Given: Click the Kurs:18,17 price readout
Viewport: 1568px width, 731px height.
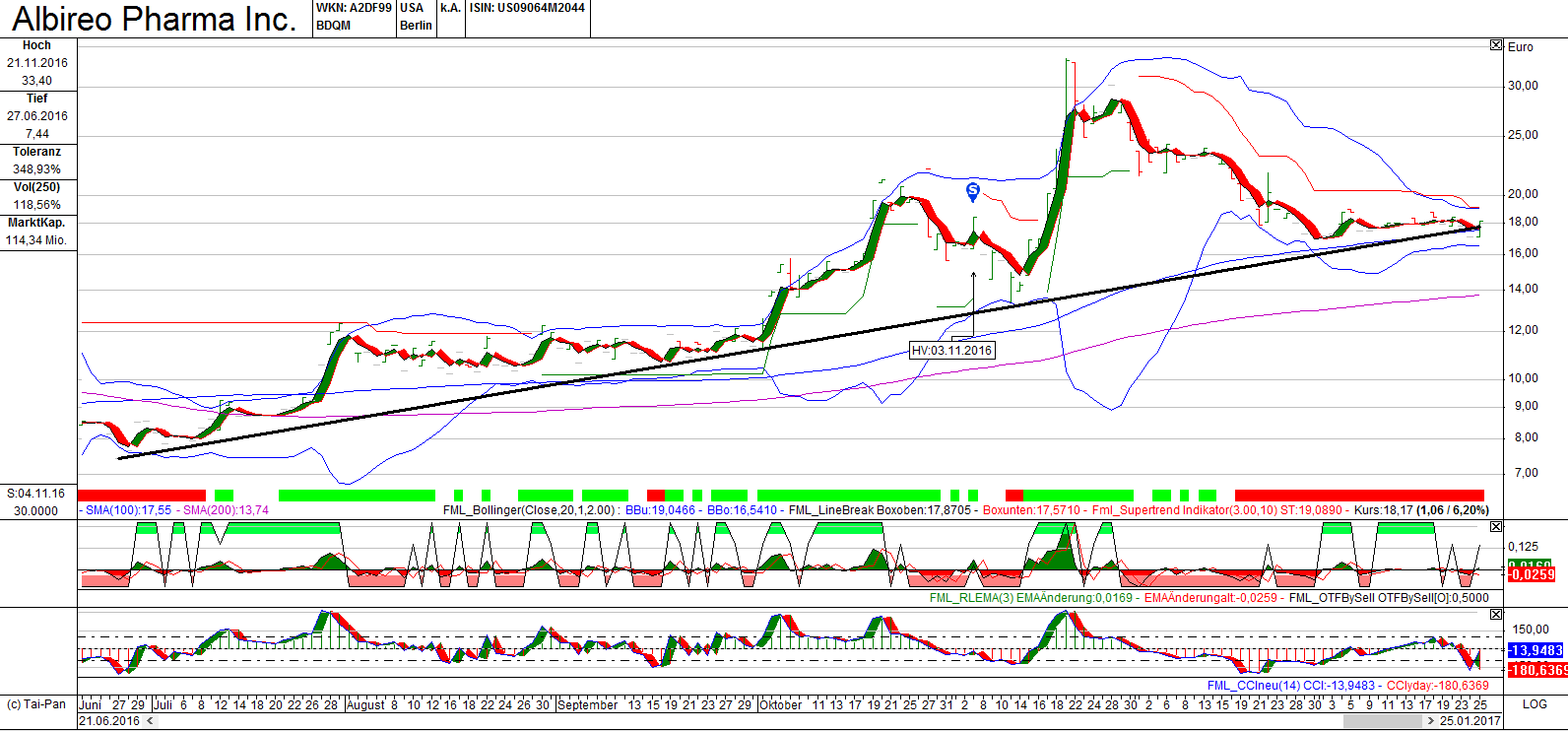Looking at the screenshot, I should tap(1384, 510).
